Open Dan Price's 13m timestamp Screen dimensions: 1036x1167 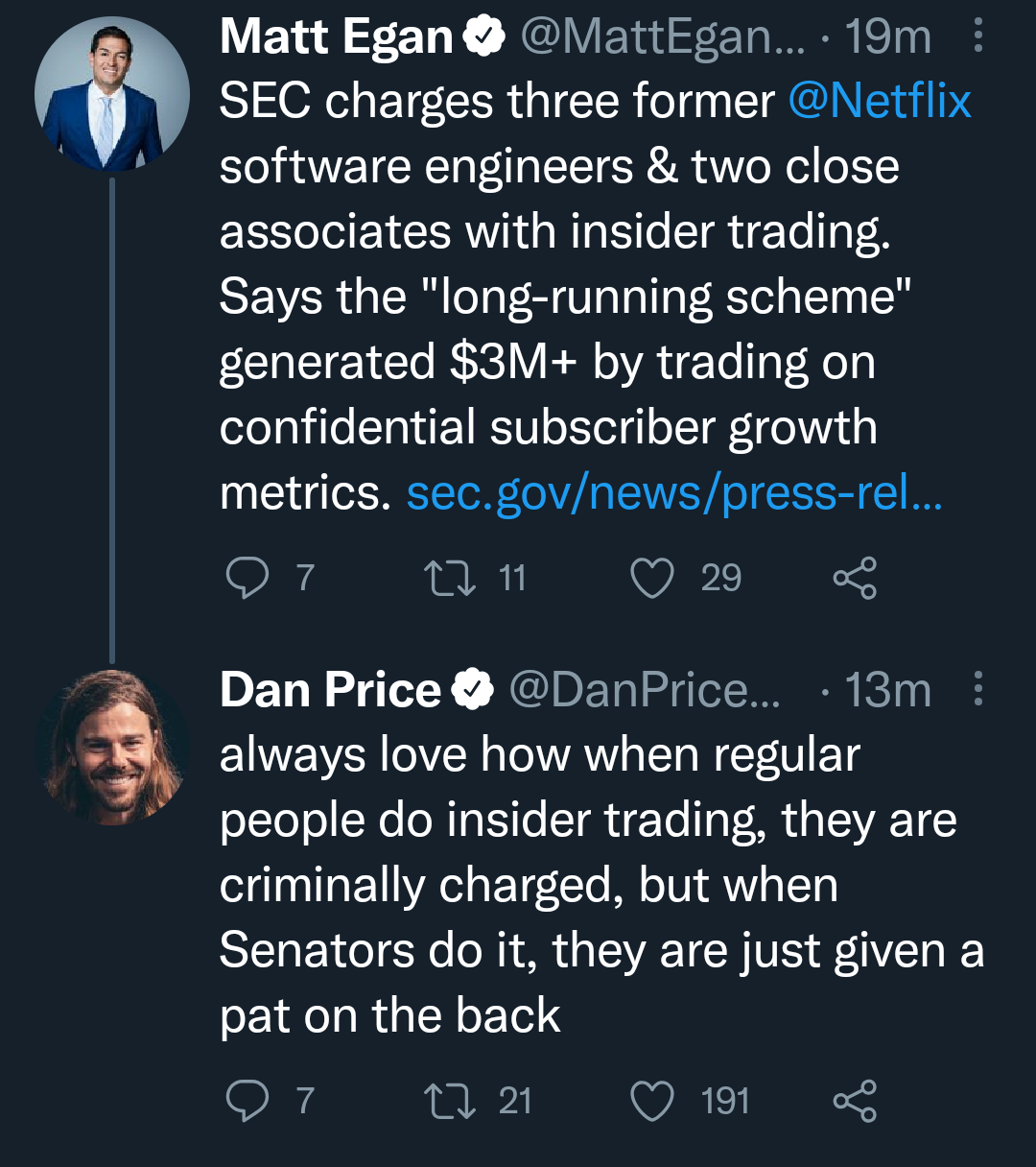[x=888, y=690]
